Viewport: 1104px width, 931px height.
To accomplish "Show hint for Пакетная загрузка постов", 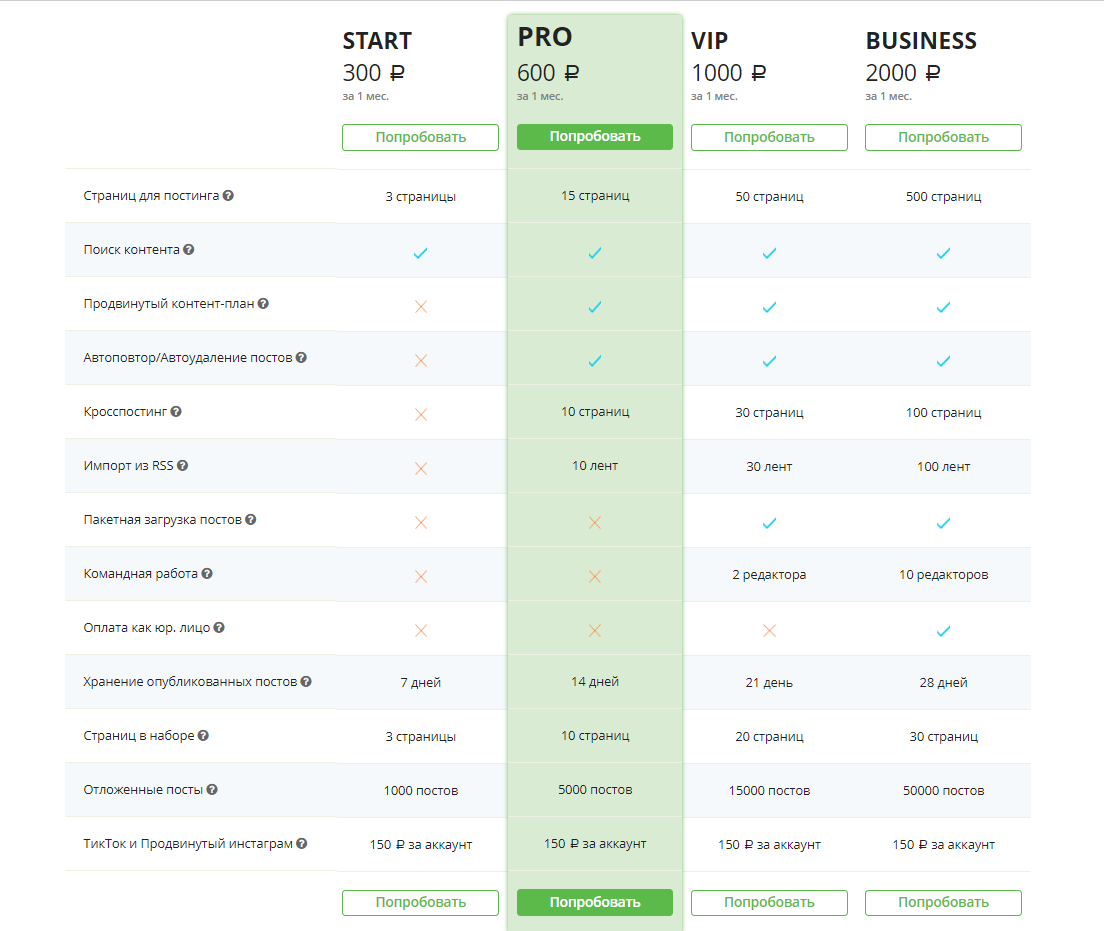I will 251,520.
